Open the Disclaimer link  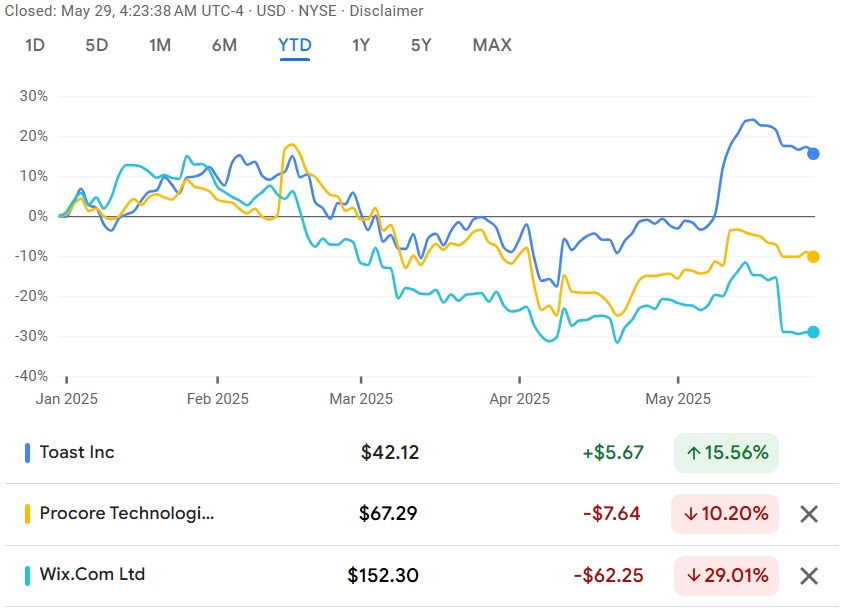pyautogui.click(x=386, y=11)
